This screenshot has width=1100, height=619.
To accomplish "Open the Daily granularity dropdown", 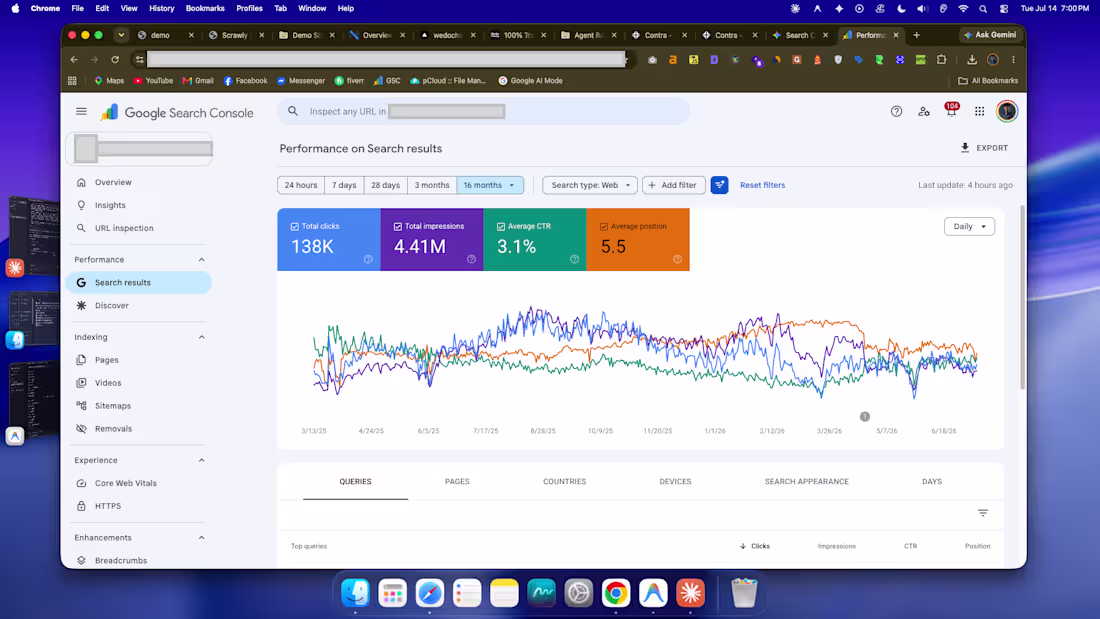I will 969,227.
